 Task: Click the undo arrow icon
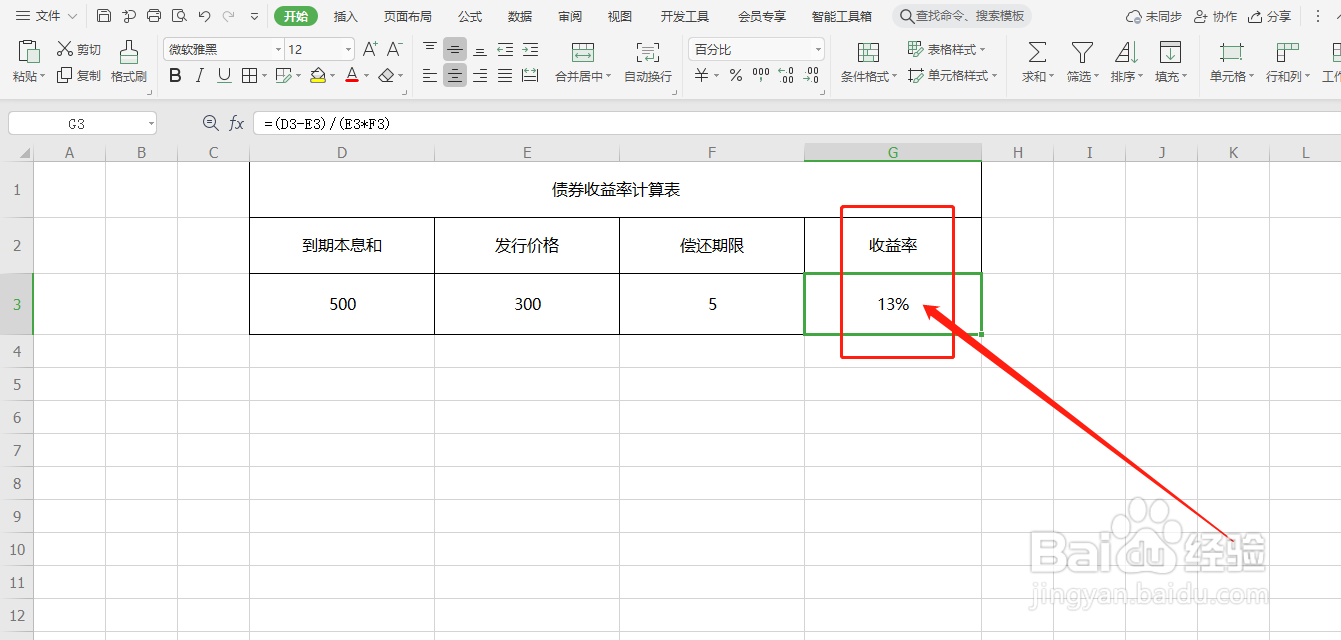click(205, 15)
